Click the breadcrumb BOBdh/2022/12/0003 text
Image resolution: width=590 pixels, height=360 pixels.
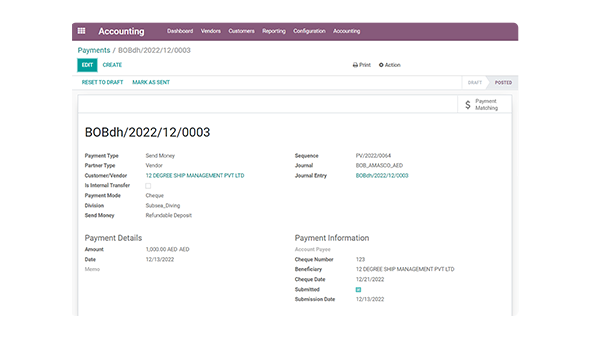tap(154, 50)
